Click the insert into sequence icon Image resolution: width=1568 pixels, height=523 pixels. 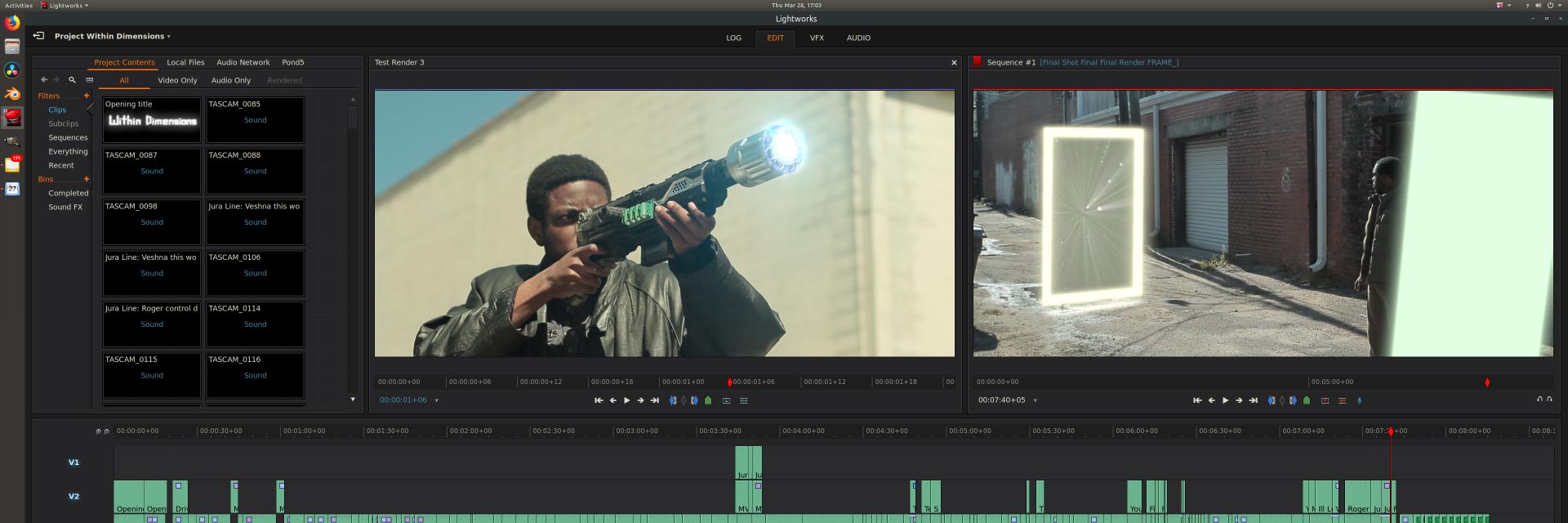[x=726, y=400]
